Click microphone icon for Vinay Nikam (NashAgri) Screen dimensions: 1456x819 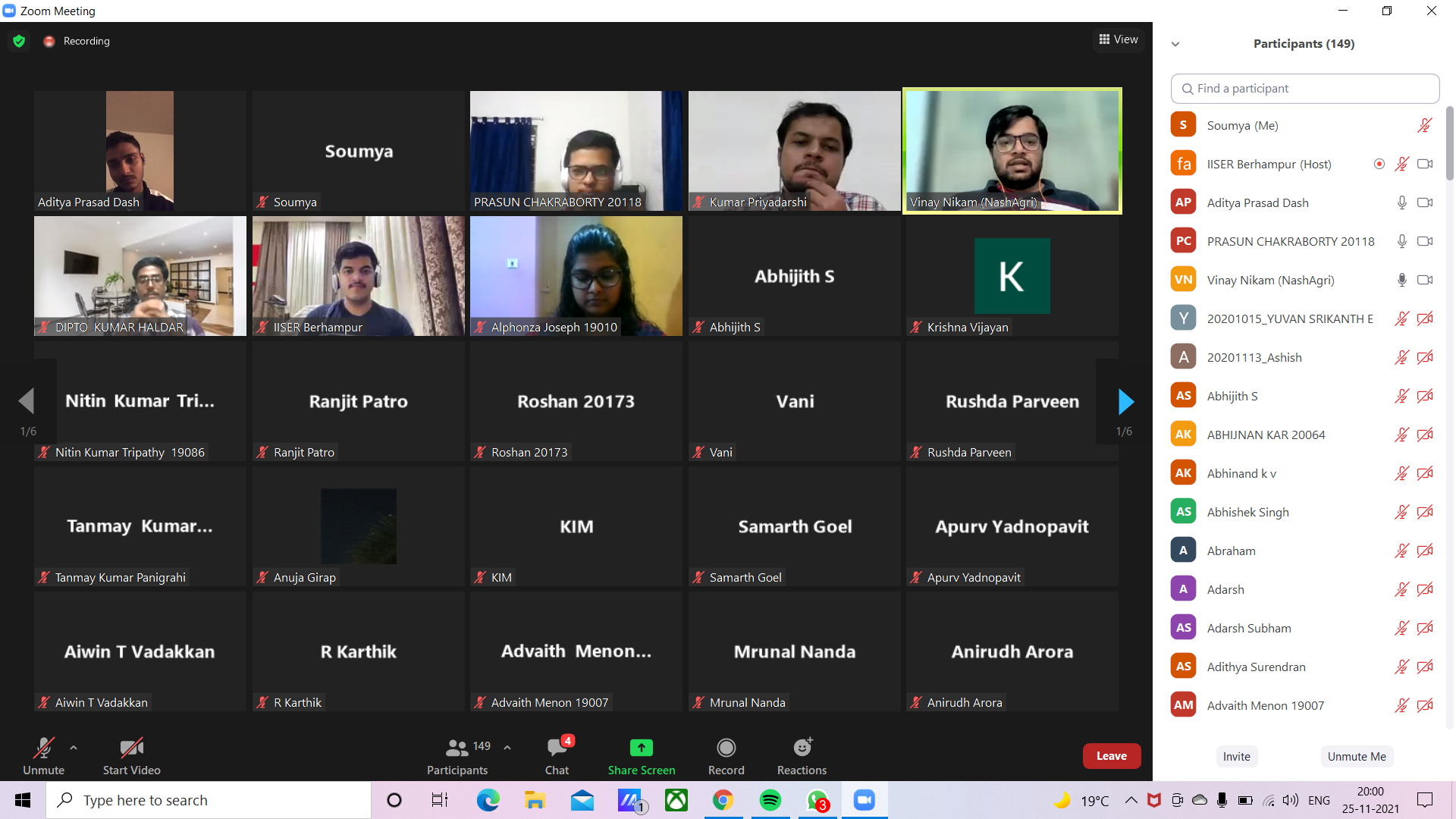1402,281
